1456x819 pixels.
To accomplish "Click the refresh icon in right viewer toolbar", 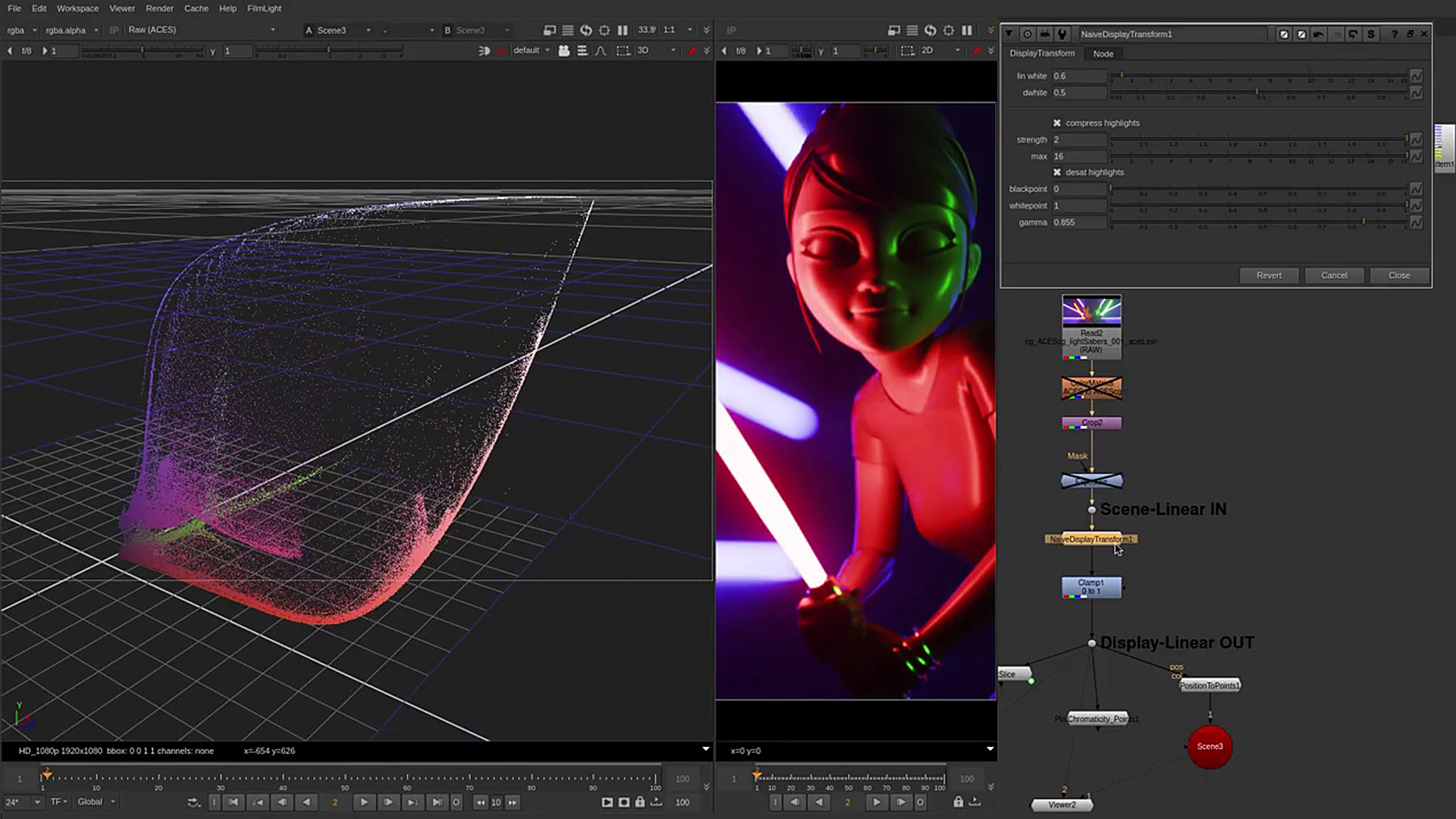I will [x=930, y=30].
